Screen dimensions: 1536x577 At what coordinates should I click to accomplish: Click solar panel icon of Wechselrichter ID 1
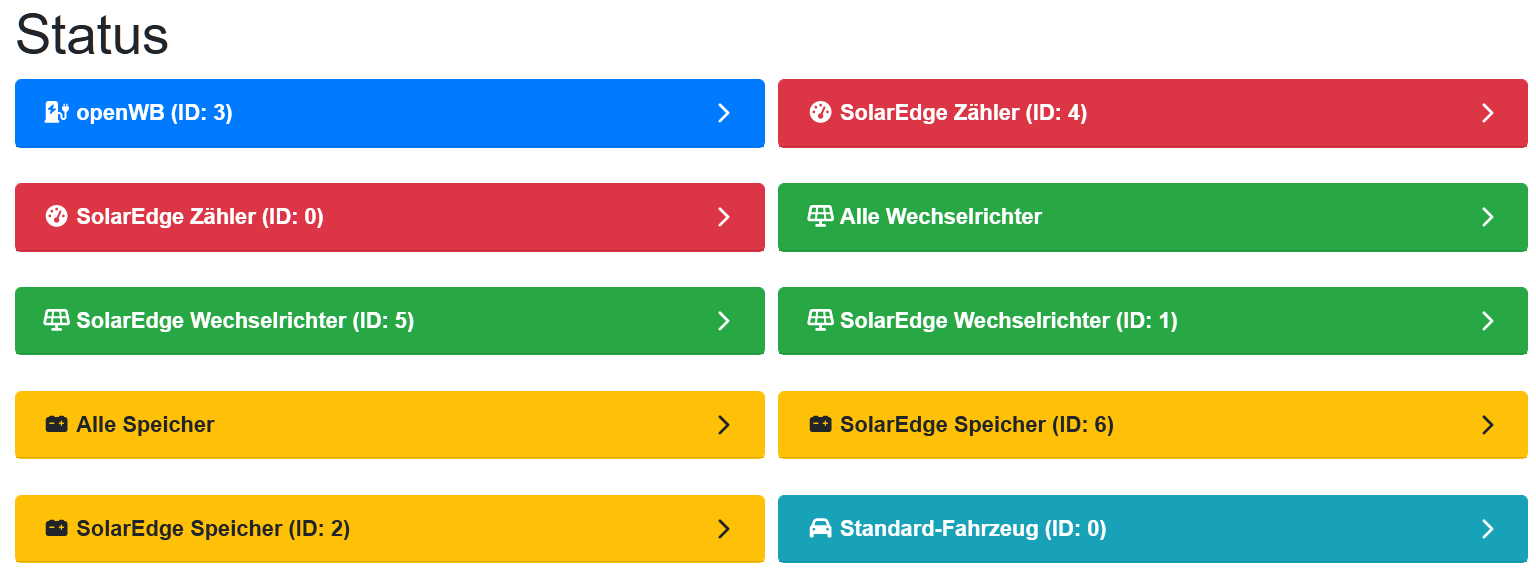[x=820, y=321]
